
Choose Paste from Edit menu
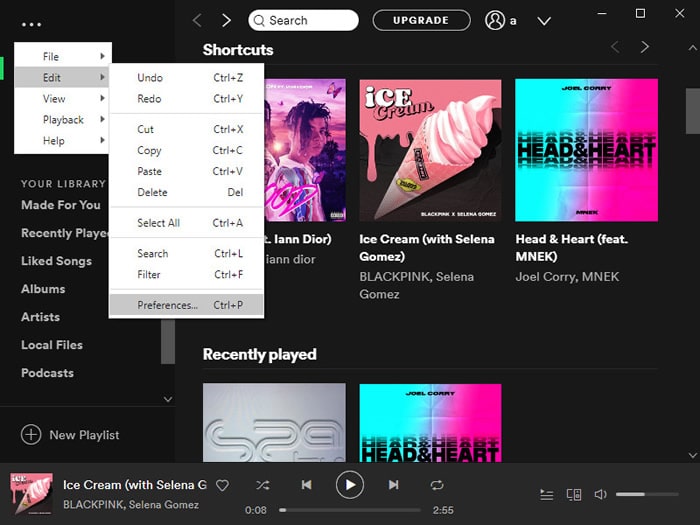(x=187, y=171)
